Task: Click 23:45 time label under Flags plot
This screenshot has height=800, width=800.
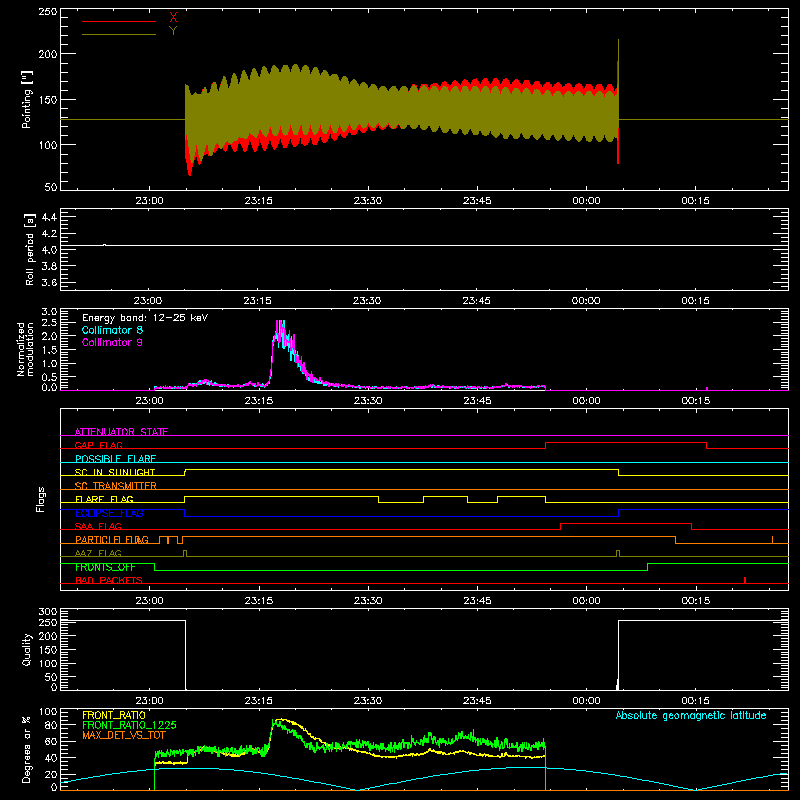Action: tap(477, 601)
